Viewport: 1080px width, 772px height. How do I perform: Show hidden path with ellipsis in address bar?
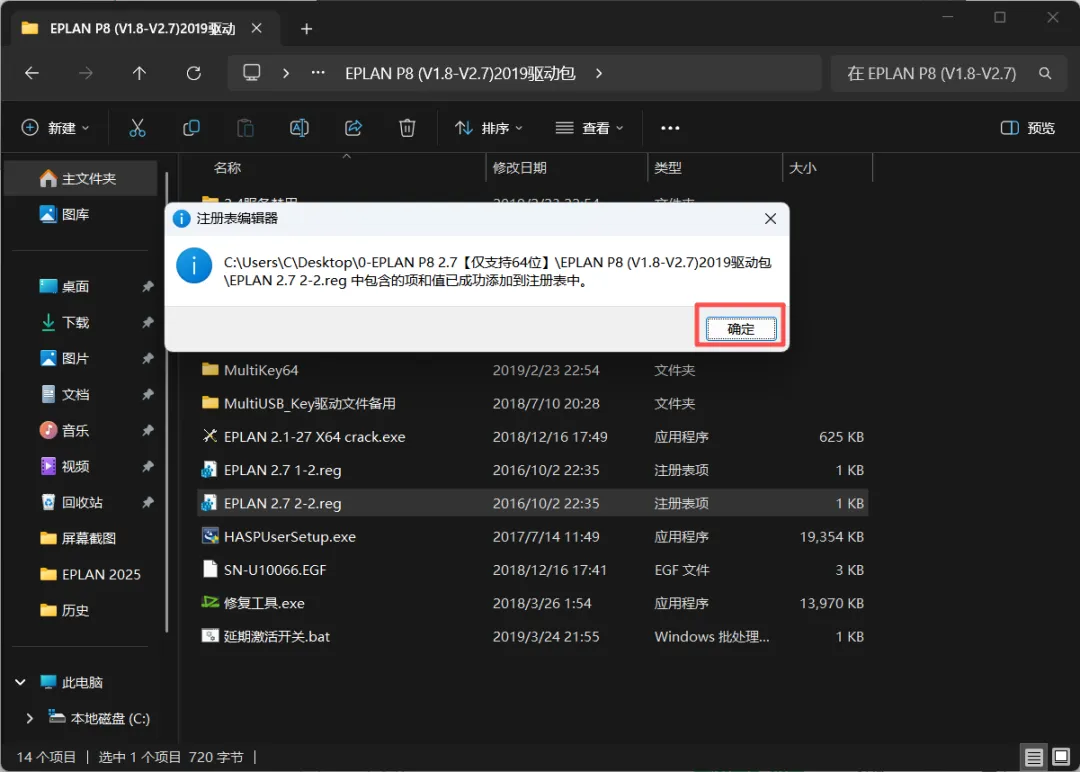318,73
